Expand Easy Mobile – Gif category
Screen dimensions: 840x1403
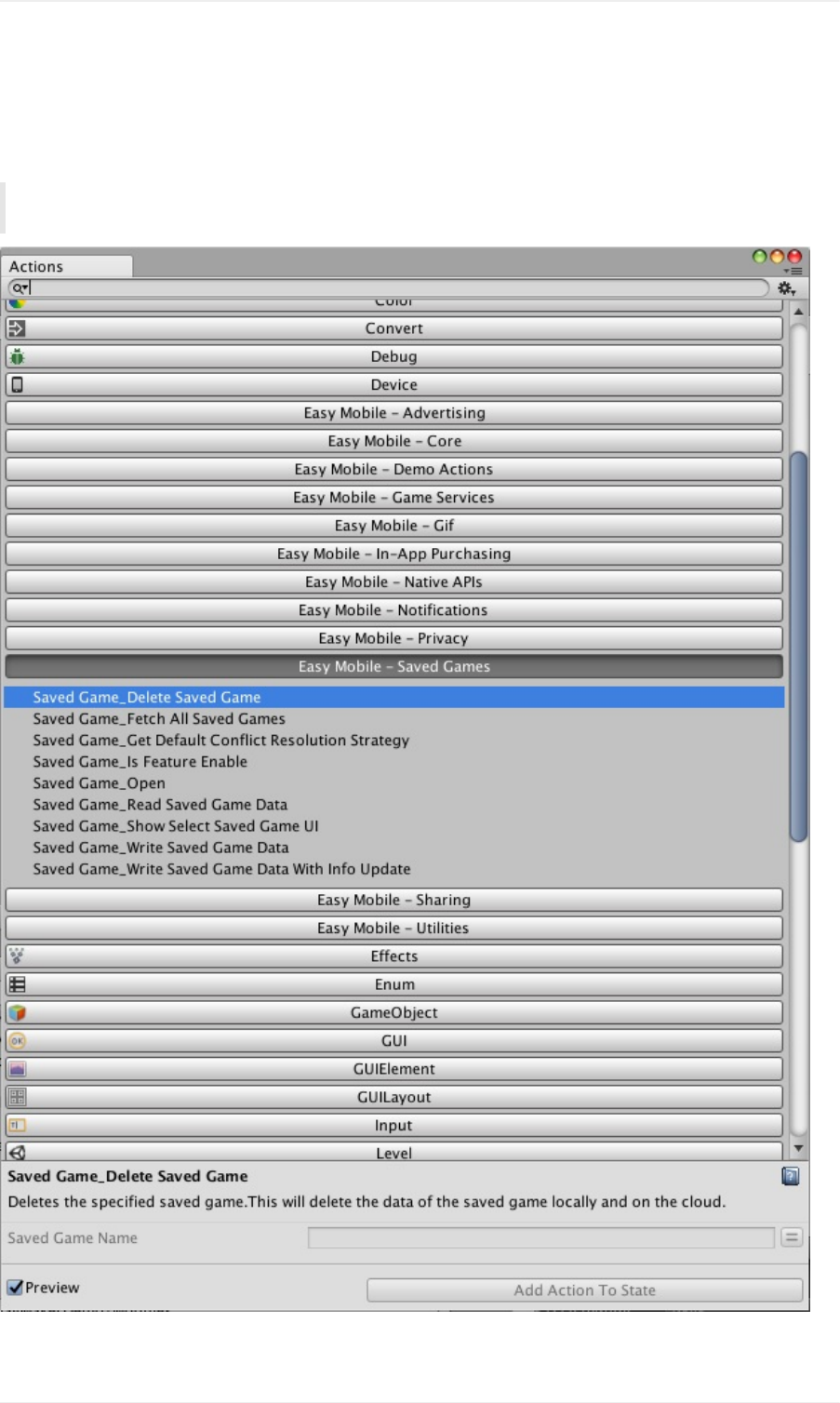(393, 526)
